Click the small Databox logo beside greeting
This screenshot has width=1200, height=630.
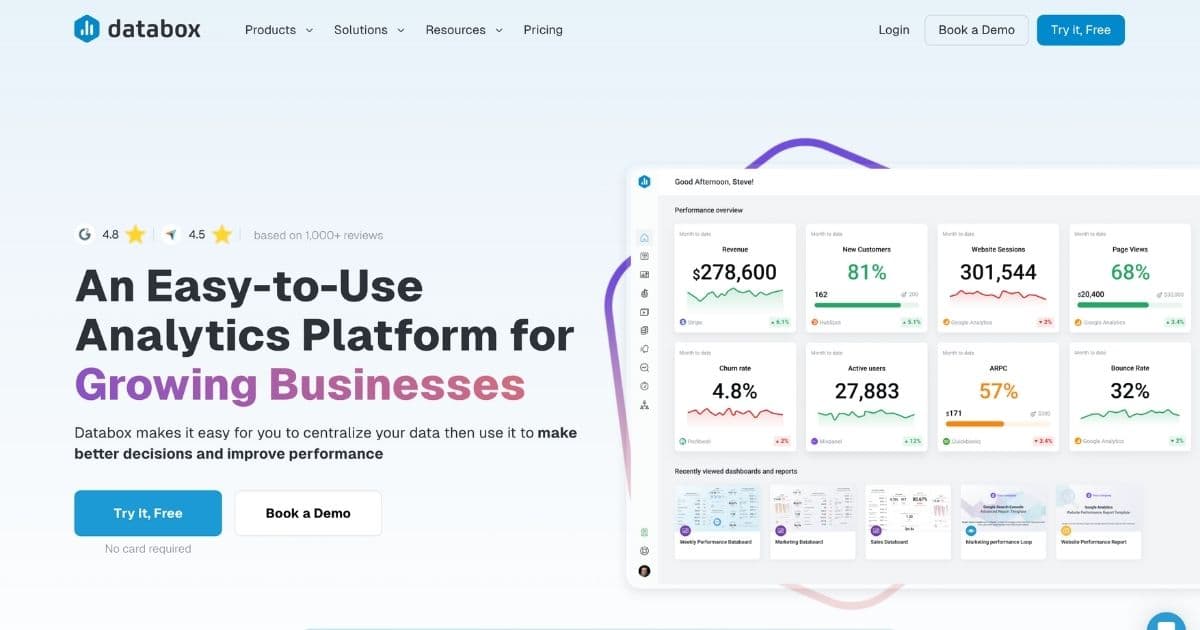click(x=644, y=182)
